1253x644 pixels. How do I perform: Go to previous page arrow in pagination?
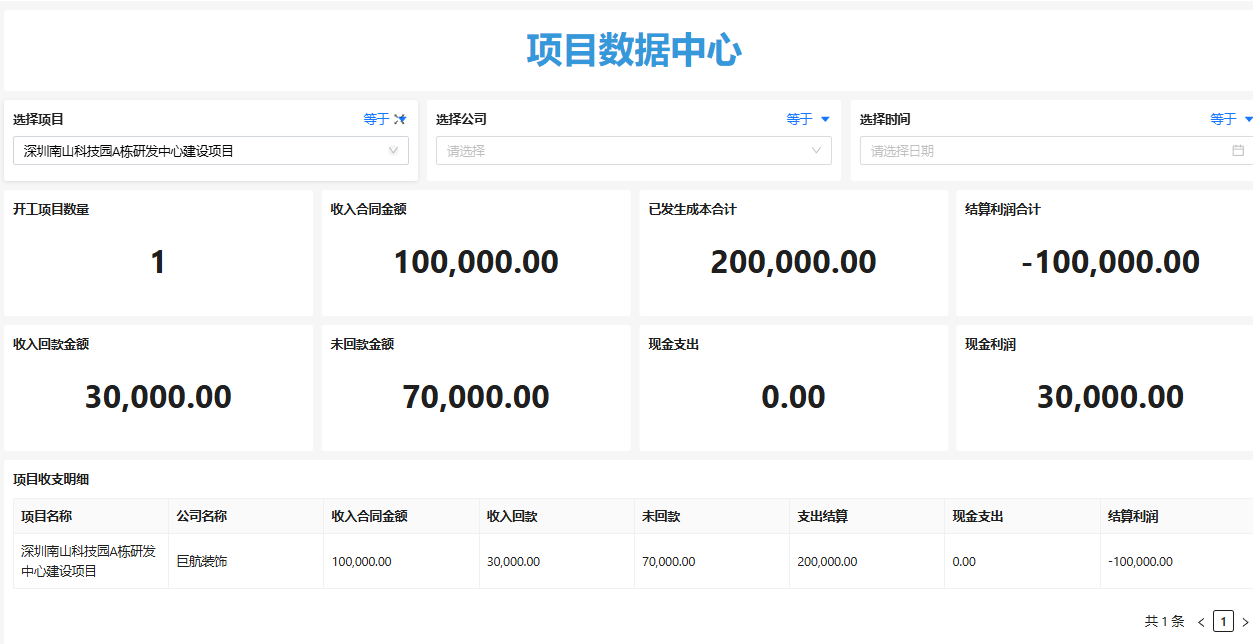(1201, 622)
